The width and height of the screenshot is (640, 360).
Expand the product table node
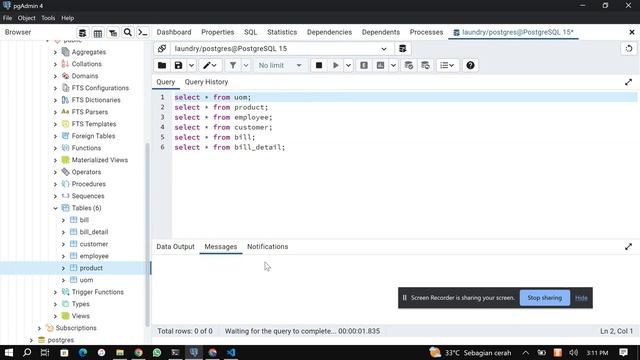63,268
